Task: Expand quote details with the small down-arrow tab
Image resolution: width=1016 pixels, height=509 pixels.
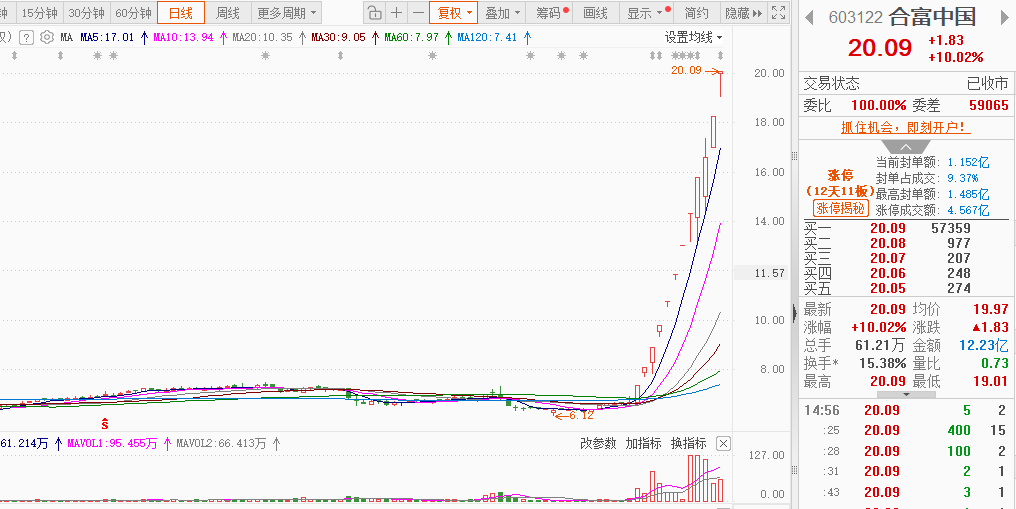Action: tap(906, 394)
